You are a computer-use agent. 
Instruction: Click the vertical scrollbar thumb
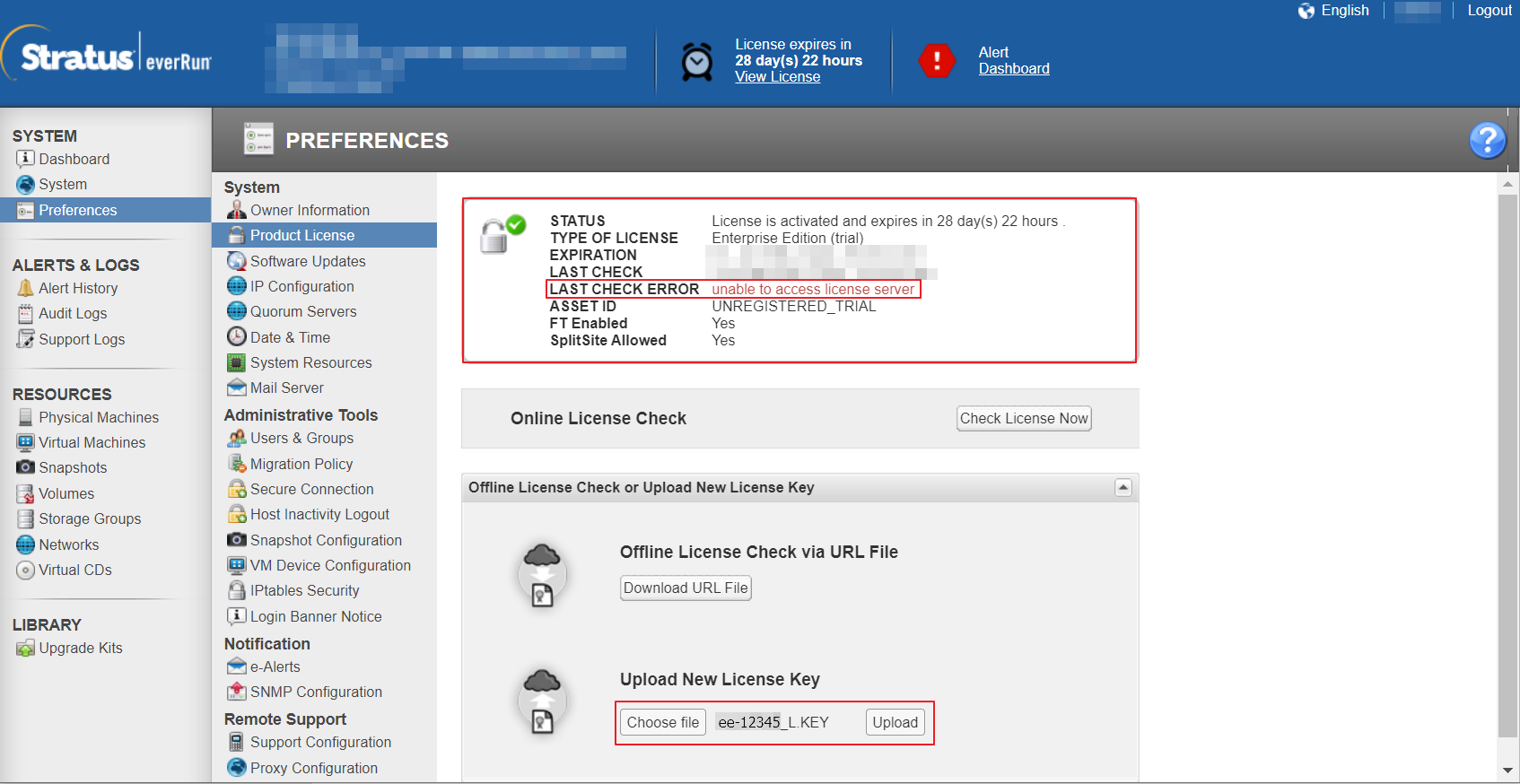[1507, 466]
